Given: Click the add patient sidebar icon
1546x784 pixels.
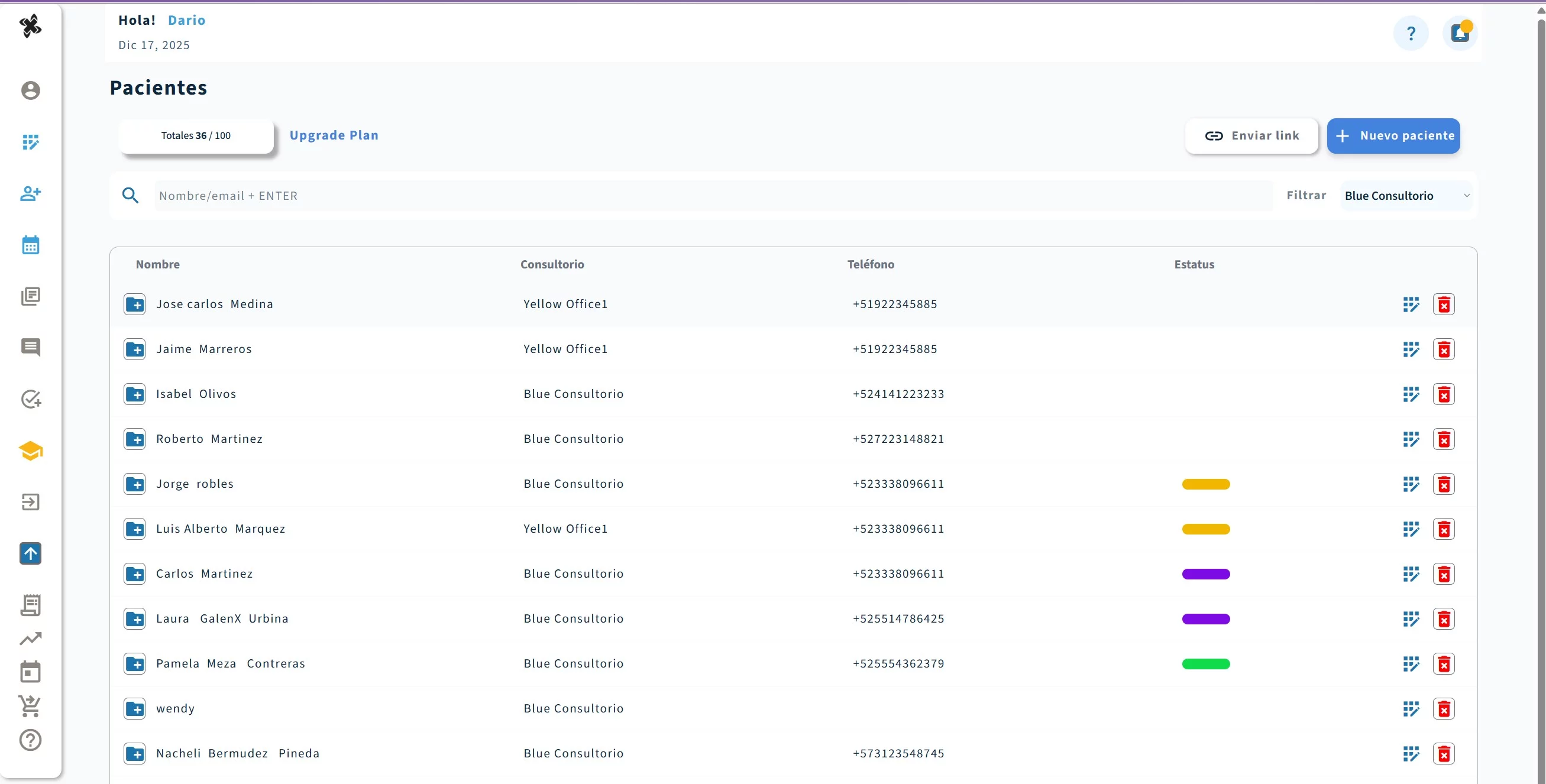Looking at the screenshot, I should pyautogui.click(x=31, y=193).
